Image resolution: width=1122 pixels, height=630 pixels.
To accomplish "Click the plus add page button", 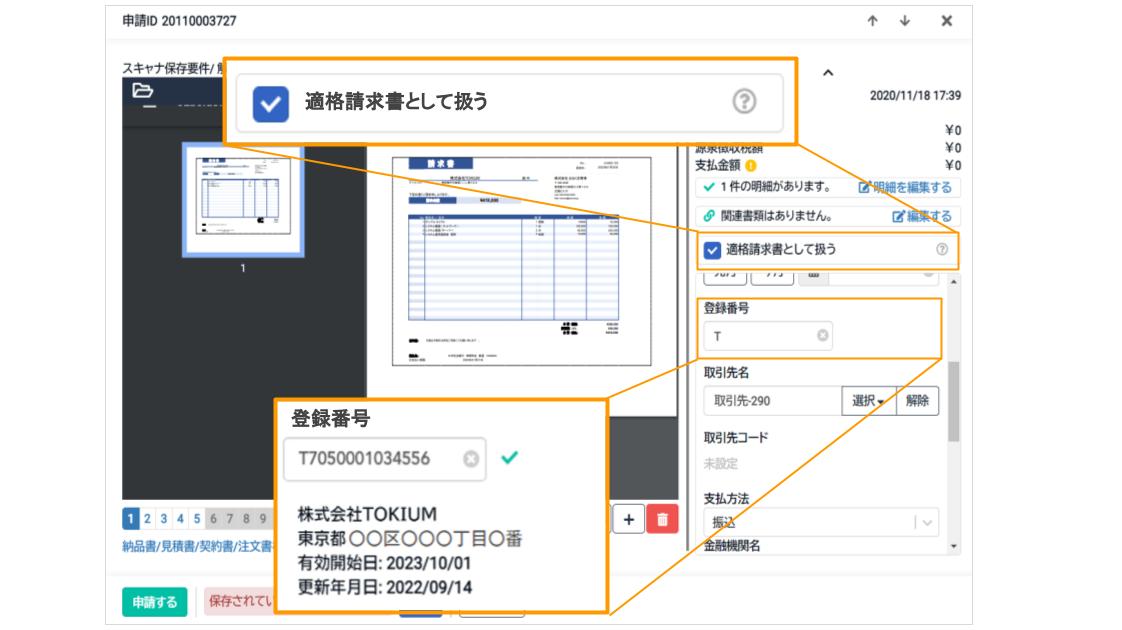I will coord(627,519).
